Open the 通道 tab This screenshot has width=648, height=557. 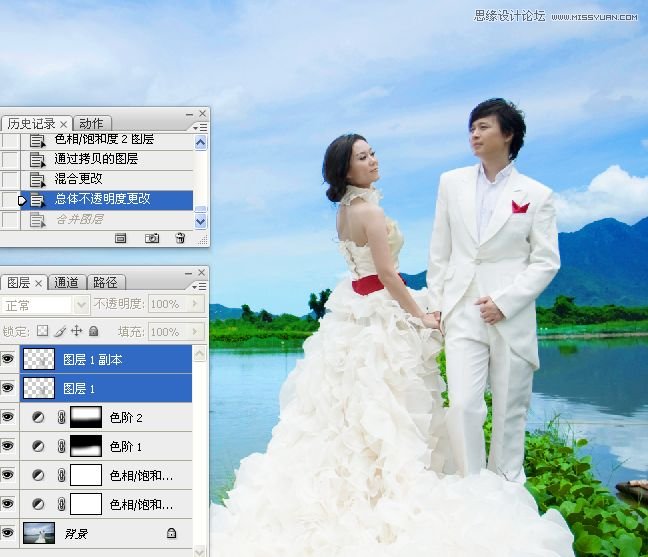[x=67, y=283]
